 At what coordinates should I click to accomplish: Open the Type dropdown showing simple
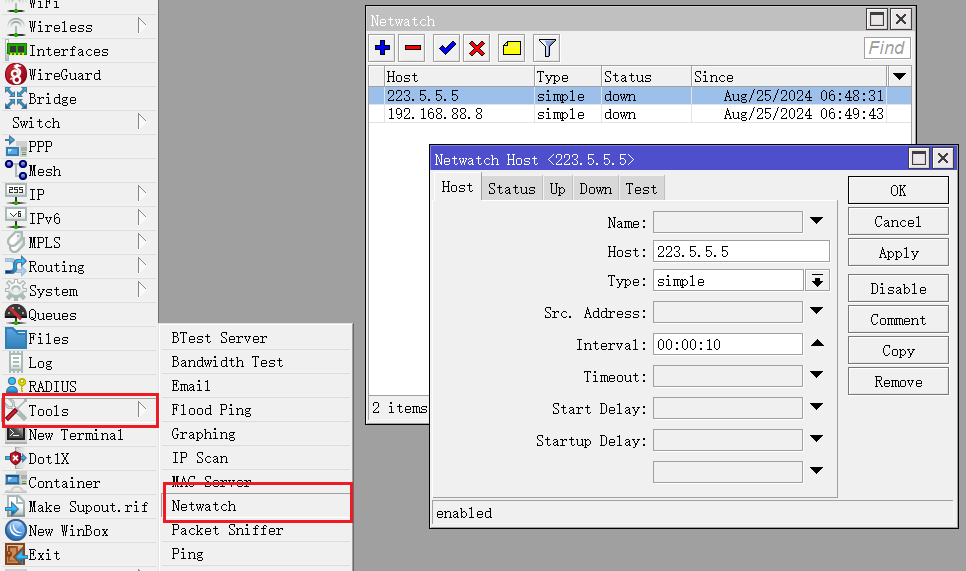click(x=818, y=282)
